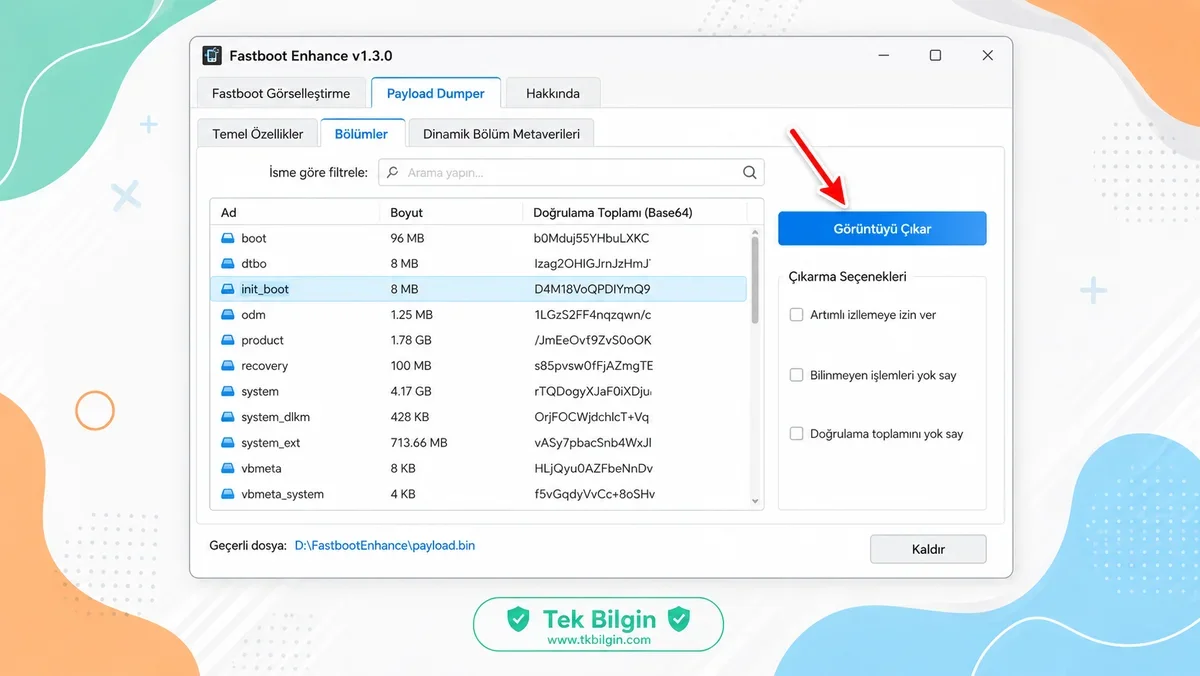Click checksum HLjQyu0AZFbeNnDv cell
The width and height of the screenshot is (1200, 676).
(x=594, y=468)
